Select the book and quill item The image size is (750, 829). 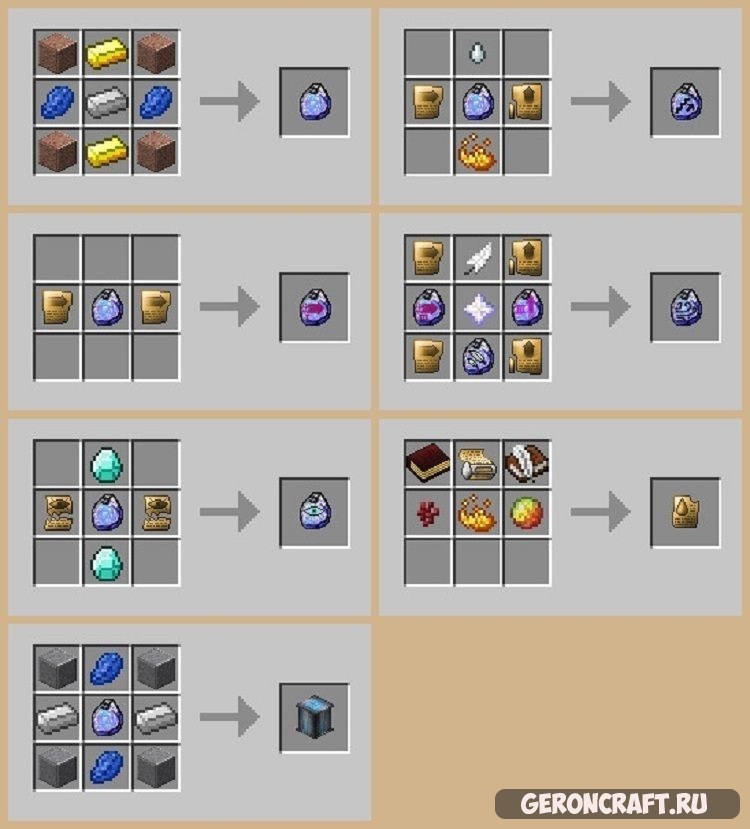[527, 464]
